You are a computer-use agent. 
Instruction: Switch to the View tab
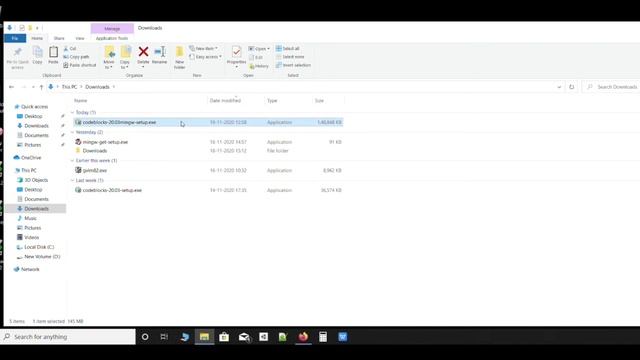tap(80, 38)
